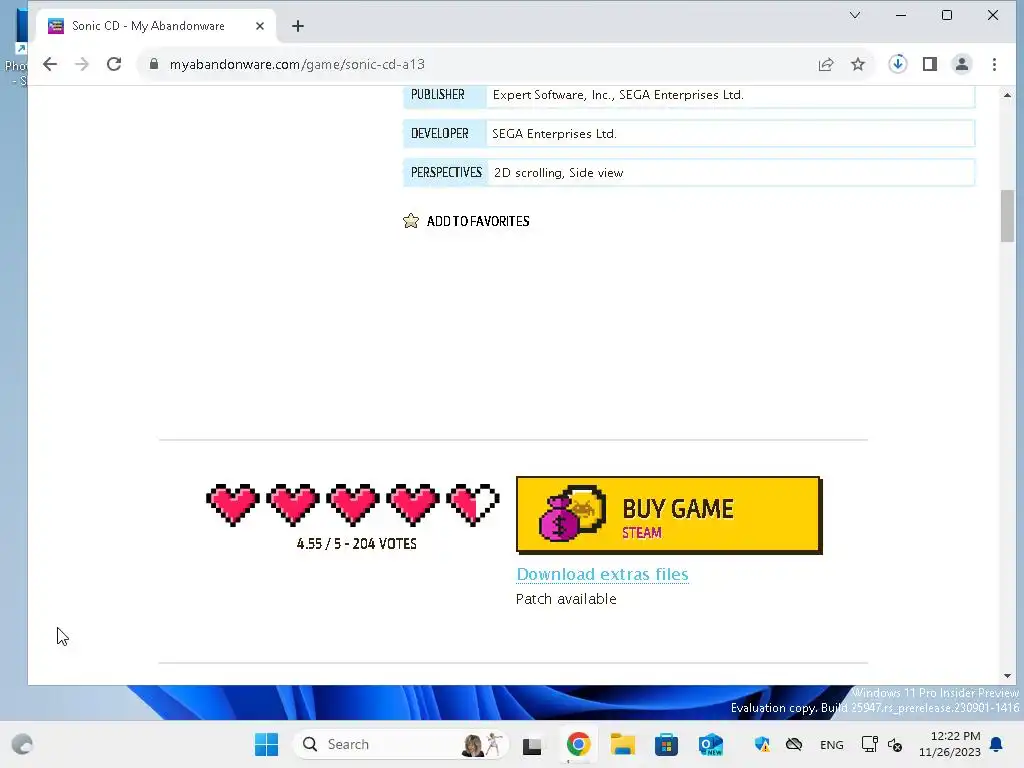Open the Download extras files link
The image size is (1024, 768).
point(602,574)
